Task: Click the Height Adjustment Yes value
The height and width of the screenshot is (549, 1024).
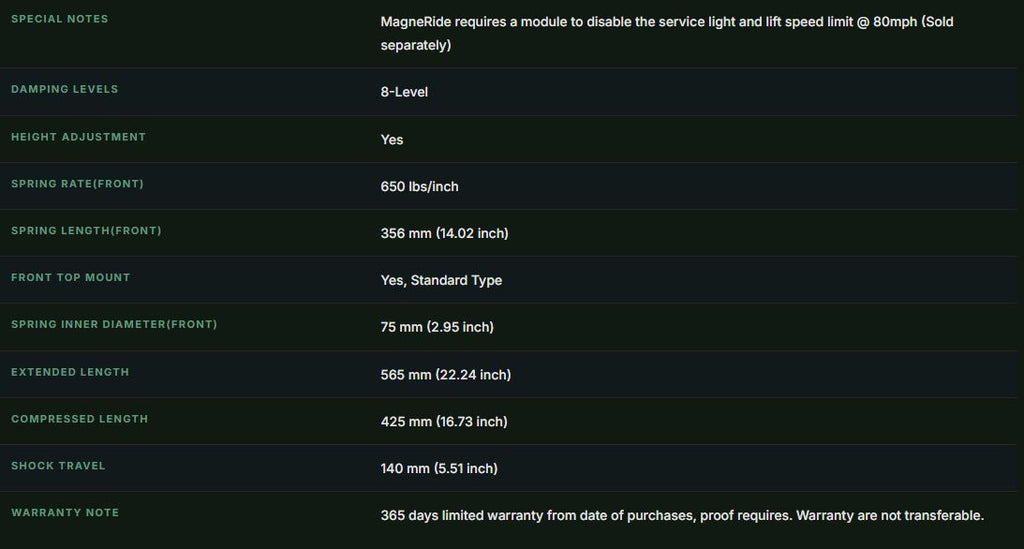Action: [x=392, y=140]
